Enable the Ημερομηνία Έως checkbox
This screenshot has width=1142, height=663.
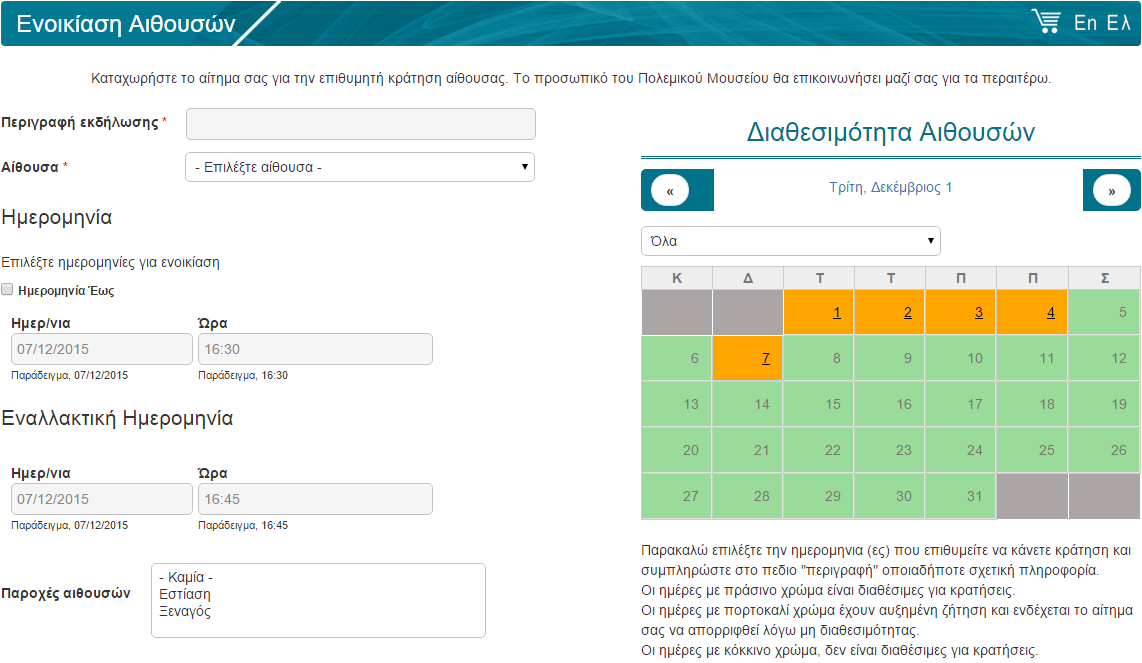[7, 290]
